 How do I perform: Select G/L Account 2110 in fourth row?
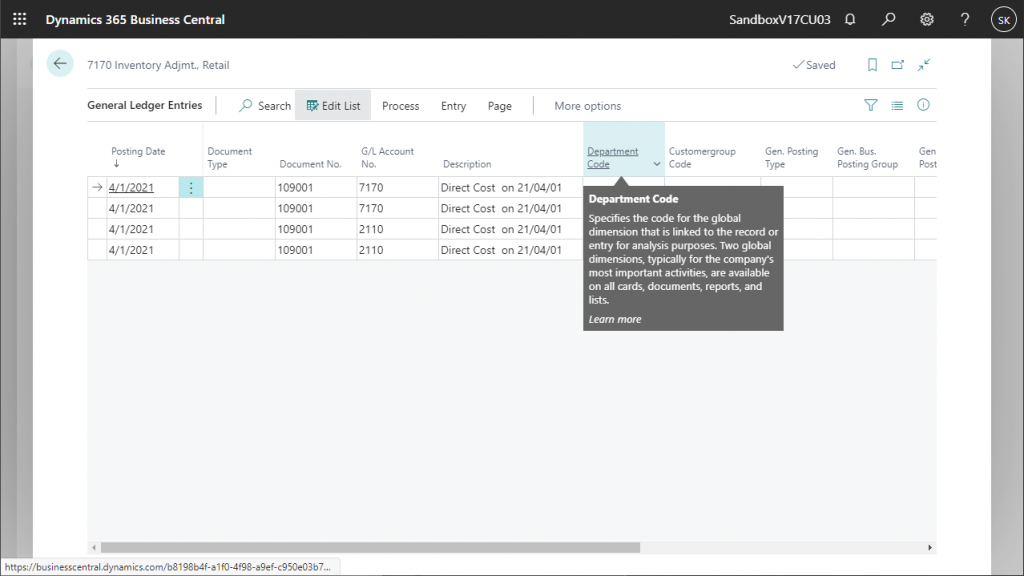(x=398, y=250)
